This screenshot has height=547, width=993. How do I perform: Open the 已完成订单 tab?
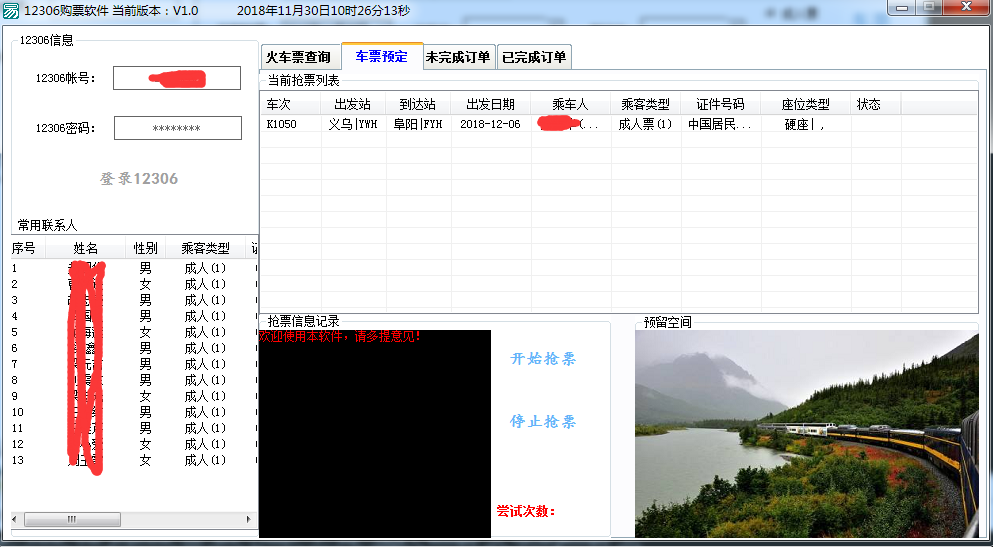pos(534,57)
